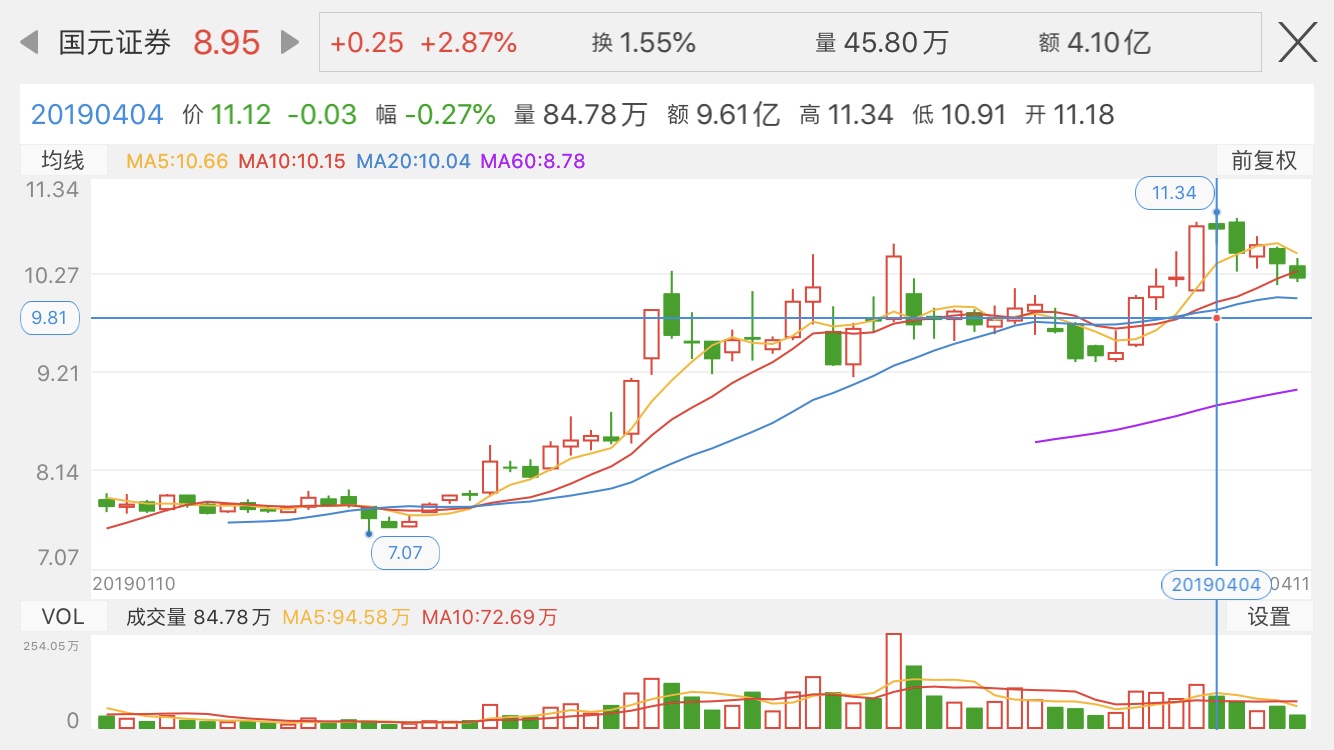The height and width of the screenshot is (750, 1334).
Task: Click the selected date 20190404 in info row
Action: pyautogui.click(x=97, y=114)
